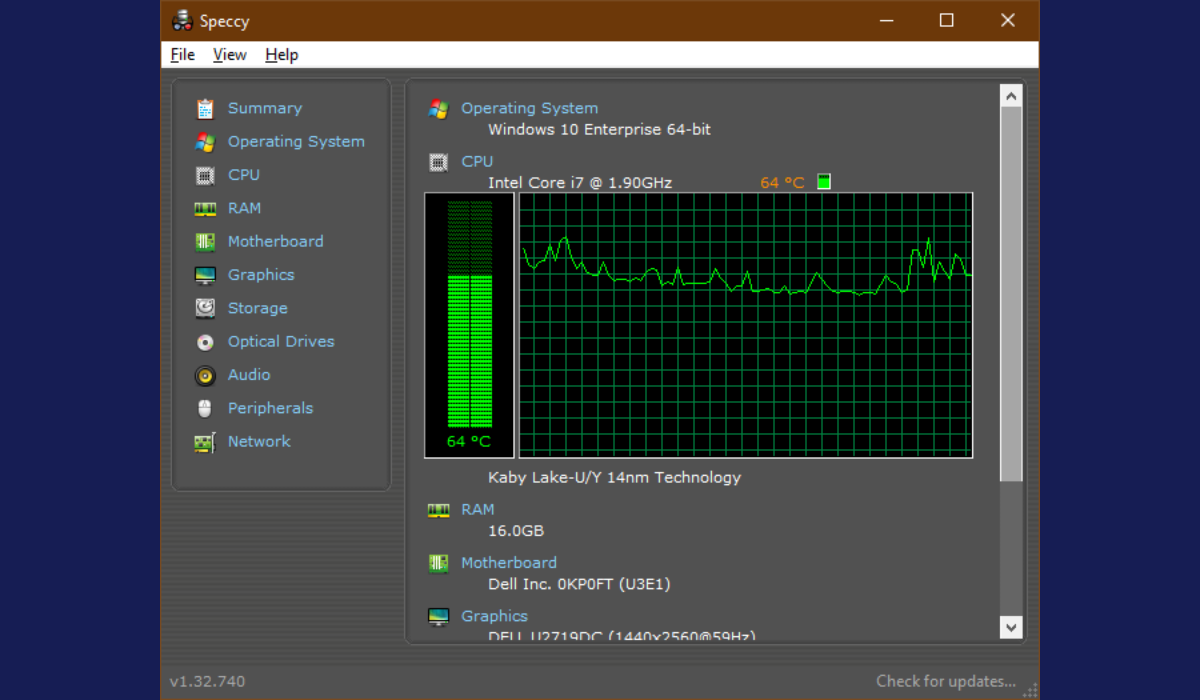Click the "Intel Core i7 @ 1.90GHz" text

tap(580, 182)
